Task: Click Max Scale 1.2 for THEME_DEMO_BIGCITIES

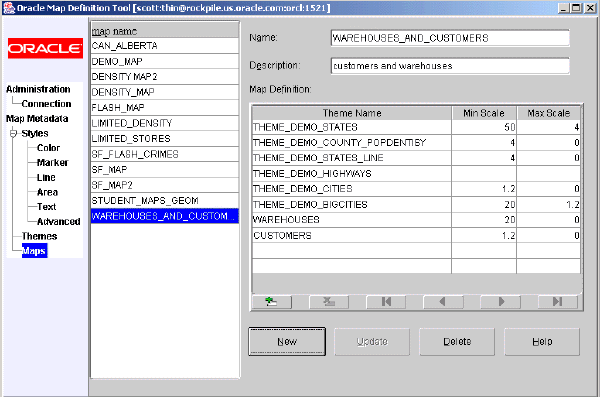Action: click(549, 204)
